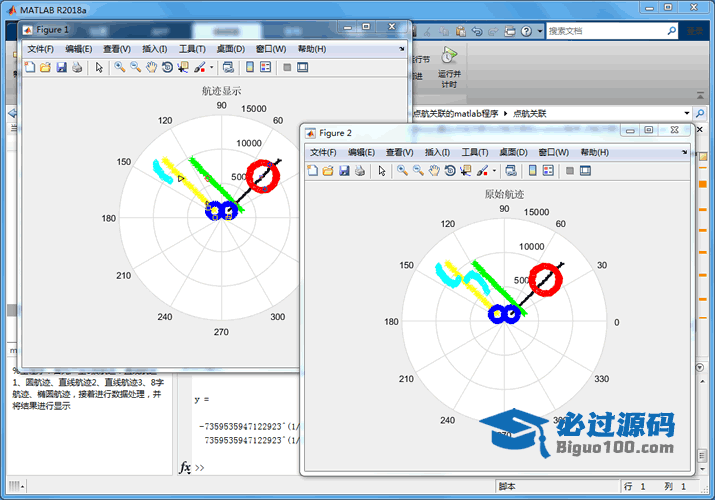Click New Figure icon in Figure 2 toolbar
This screenshot has width=715, height=500.
tap(313, 171)
